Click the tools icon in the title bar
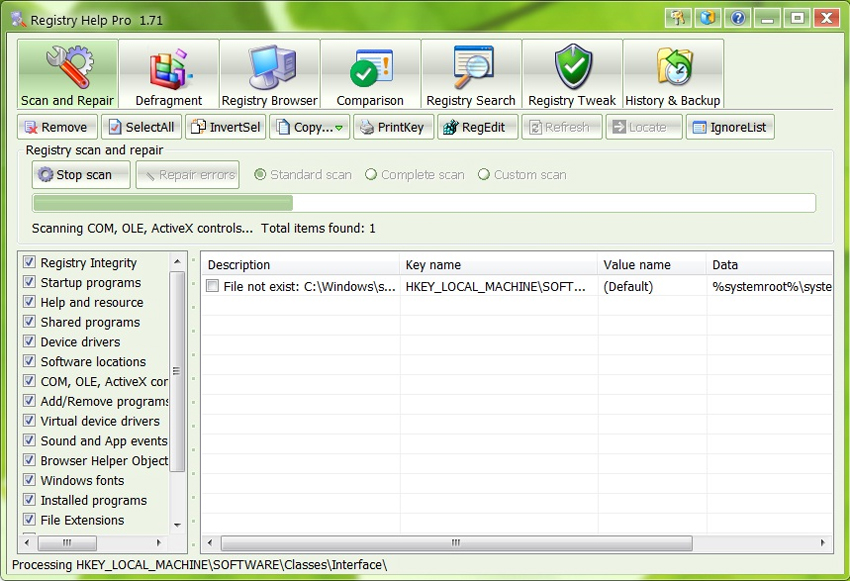850x581 pixels. [x=679, y=18]
